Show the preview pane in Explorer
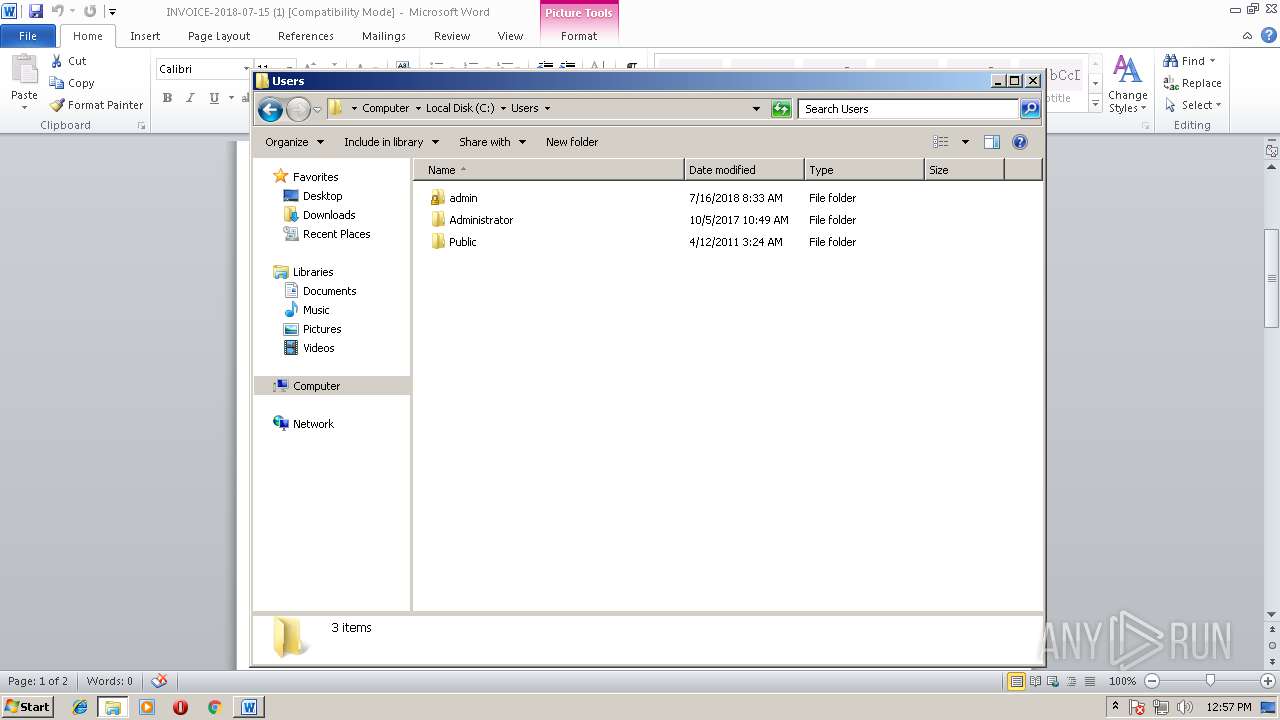This screenshot has height=720, width=1280. click(x=992, y=142)
